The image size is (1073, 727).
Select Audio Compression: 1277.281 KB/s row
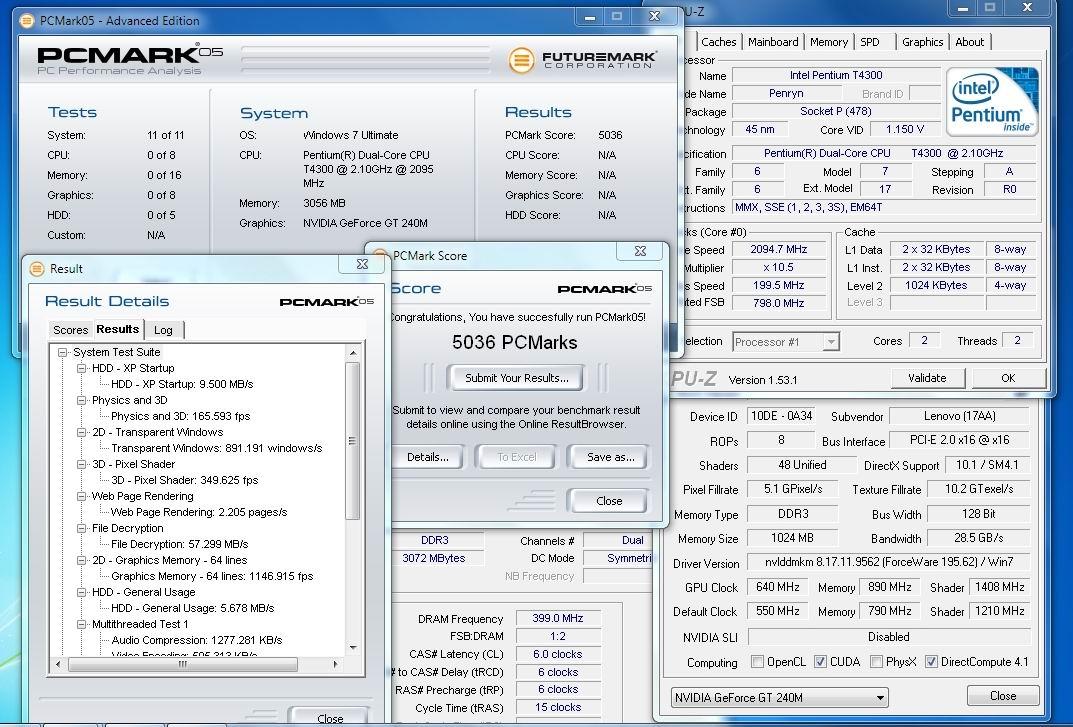[197, 640]
